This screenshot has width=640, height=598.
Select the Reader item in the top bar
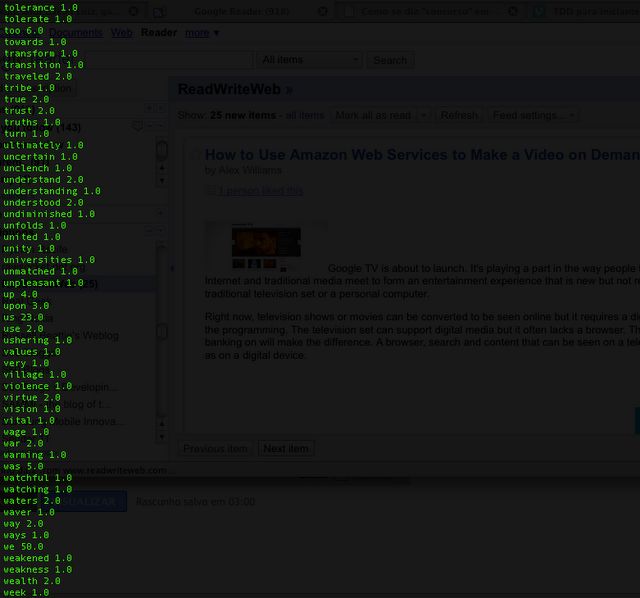coord(159,33)
